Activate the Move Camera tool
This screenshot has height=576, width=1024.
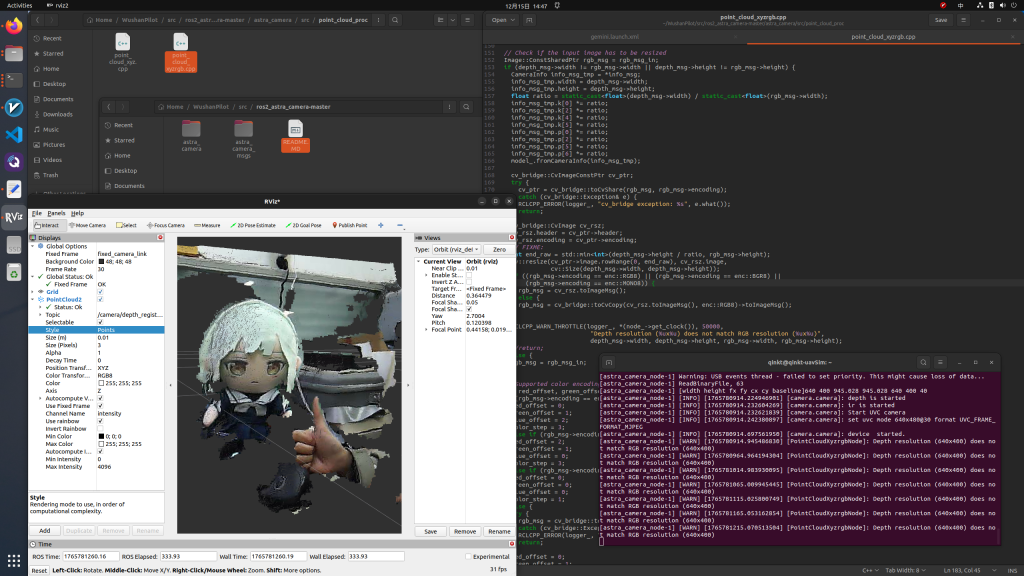[89, 225]
